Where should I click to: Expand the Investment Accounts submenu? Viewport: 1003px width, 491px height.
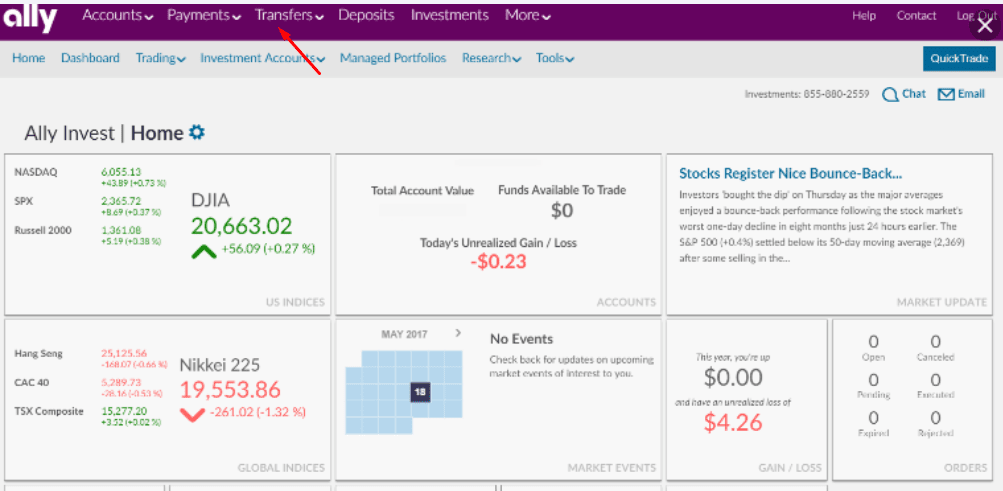click(263, 58)
